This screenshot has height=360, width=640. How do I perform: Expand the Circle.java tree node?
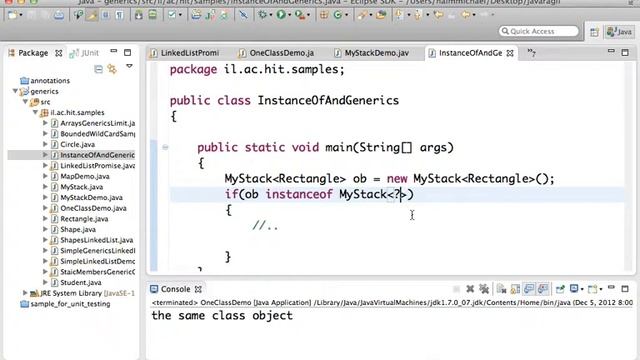coord(45,144)
